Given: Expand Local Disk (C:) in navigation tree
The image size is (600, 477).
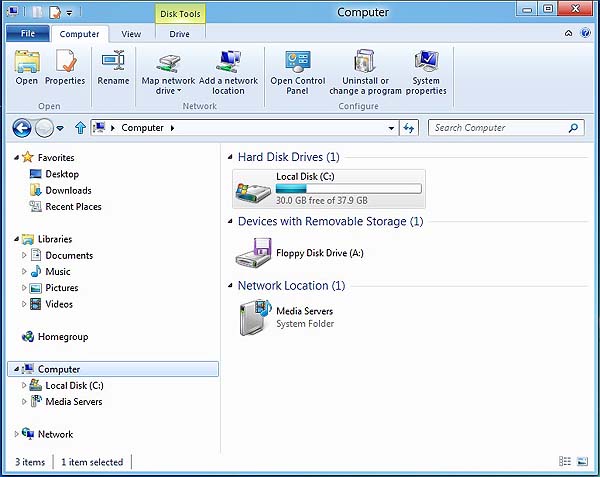Looking at the screenshot, I should [x=25, y=386].
